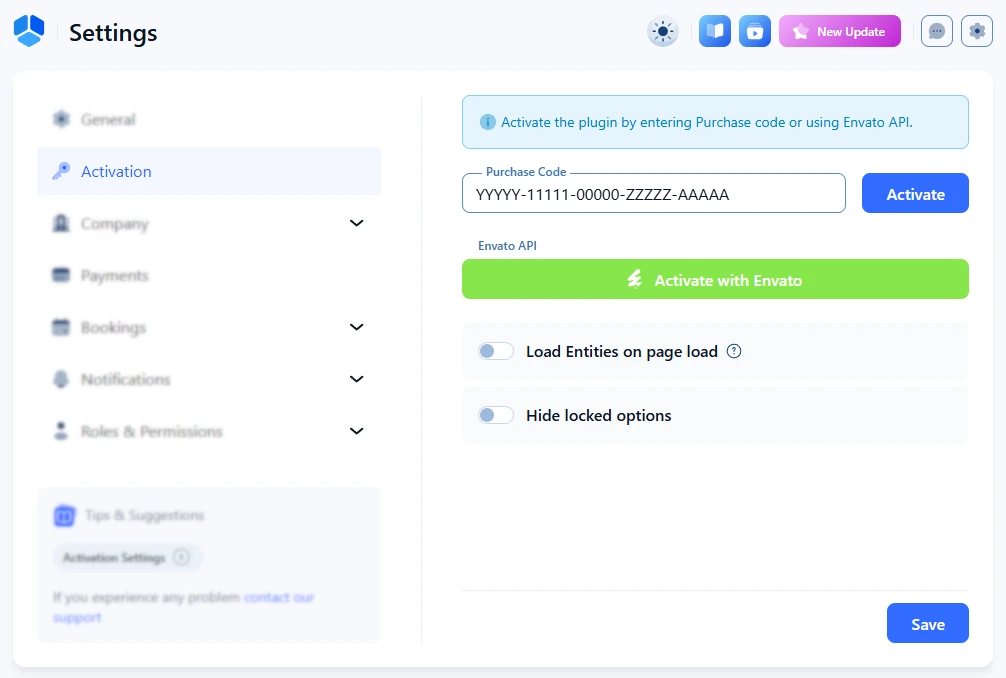Viewport: 1006px width, 678px height.
Task: Open the video tutorials icon
Action: (755, 32)
